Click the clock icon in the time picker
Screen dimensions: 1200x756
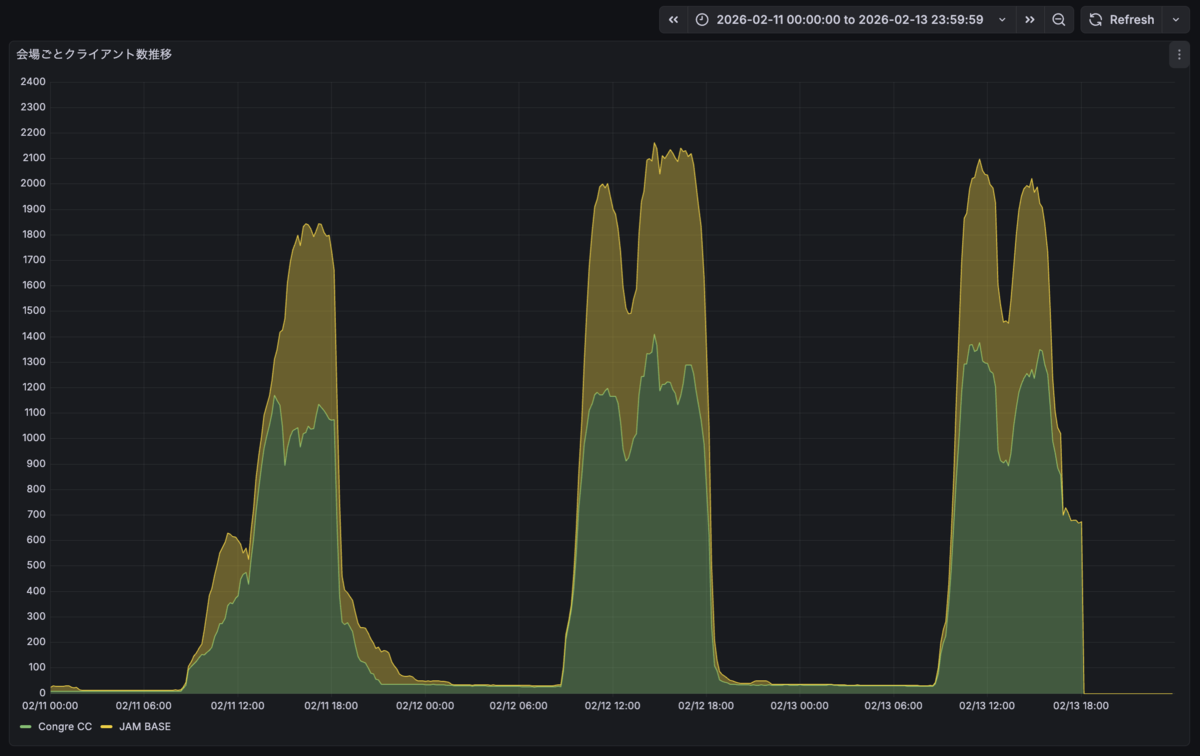[702, 20]
